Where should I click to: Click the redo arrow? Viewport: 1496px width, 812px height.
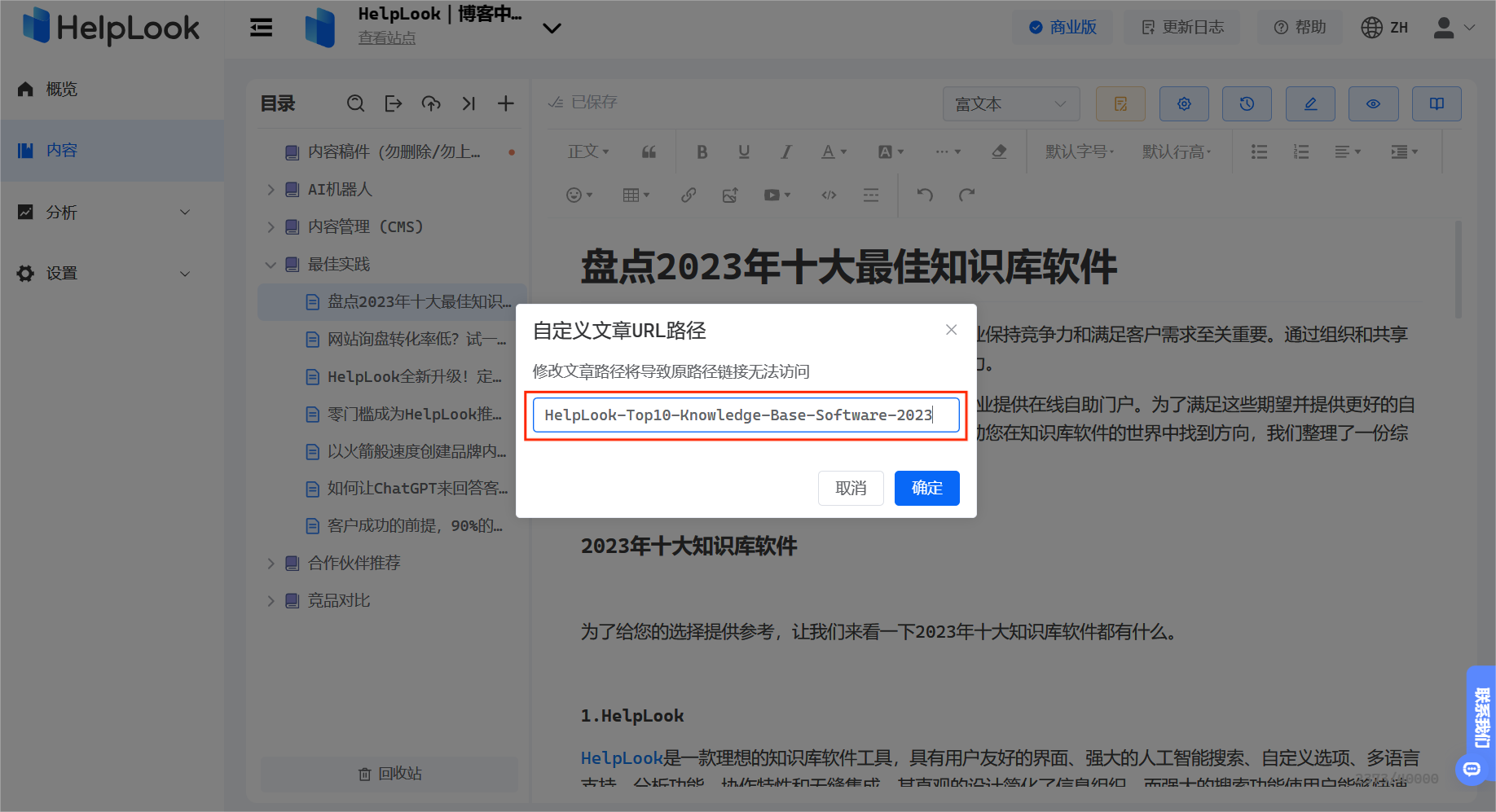[x=967, y=195]
